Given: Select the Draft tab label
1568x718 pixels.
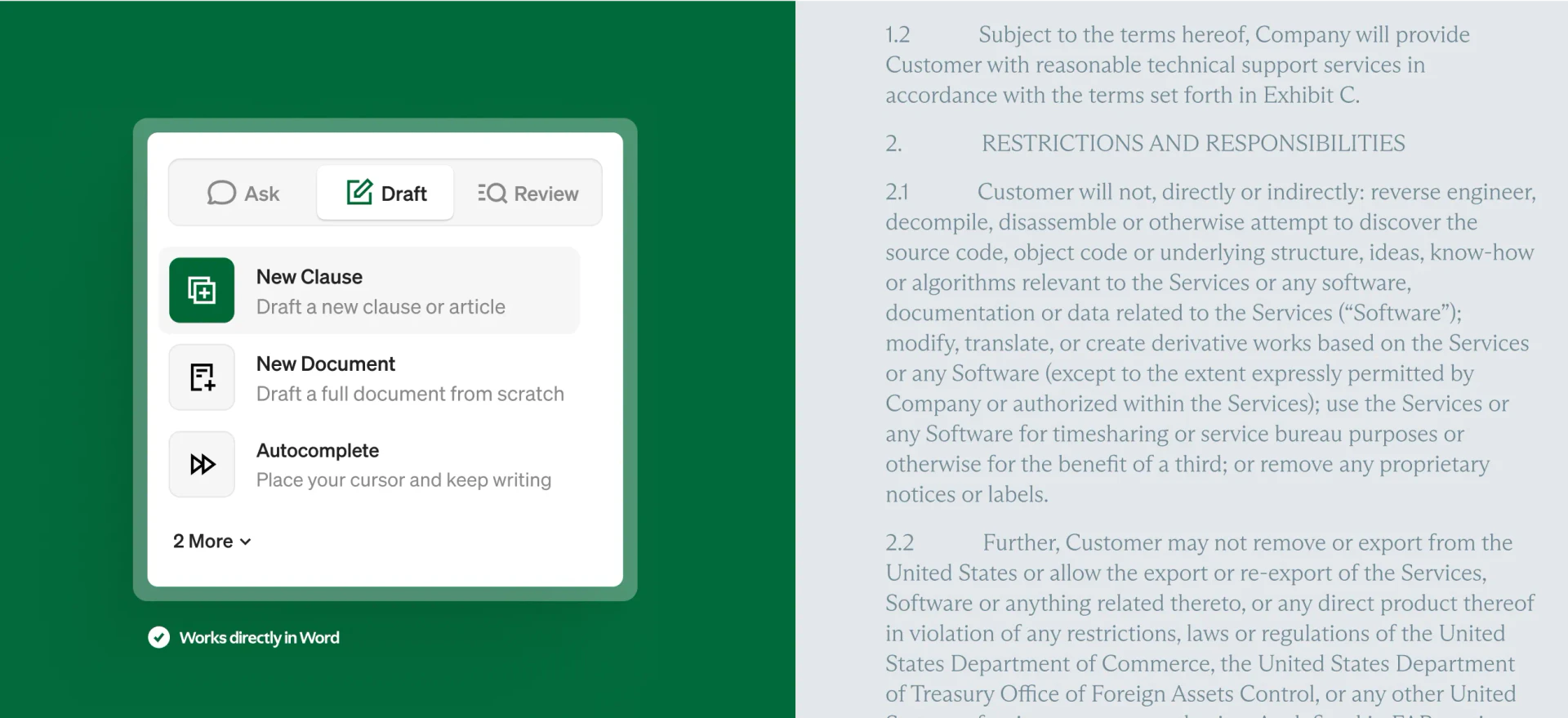Looking at the screenshot, I should pos(403,194).
